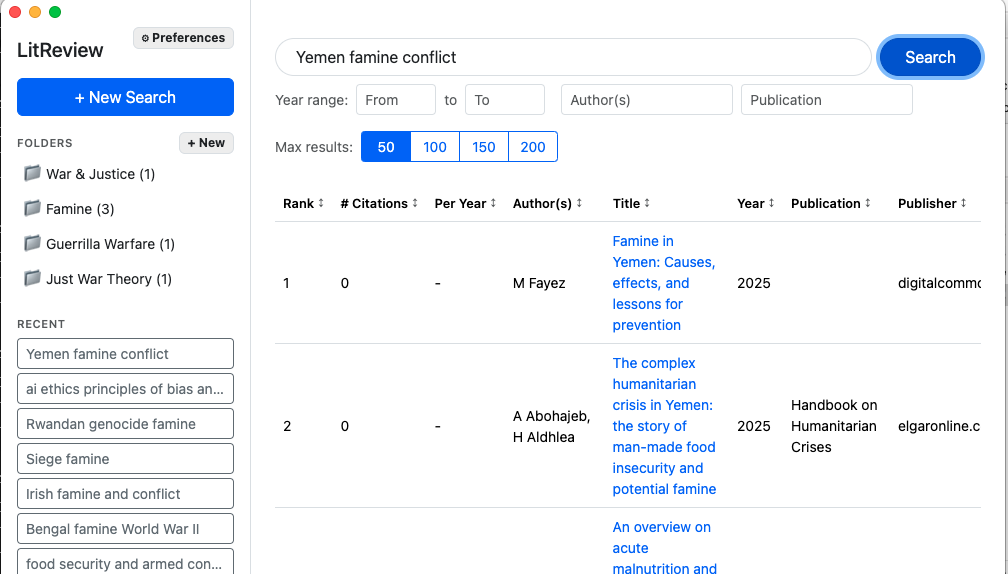Rerun recent search 'Rwandan genocide famine'
This screenshot has width=1008, height=574.
pyautogui.click(x=125, y=424)
